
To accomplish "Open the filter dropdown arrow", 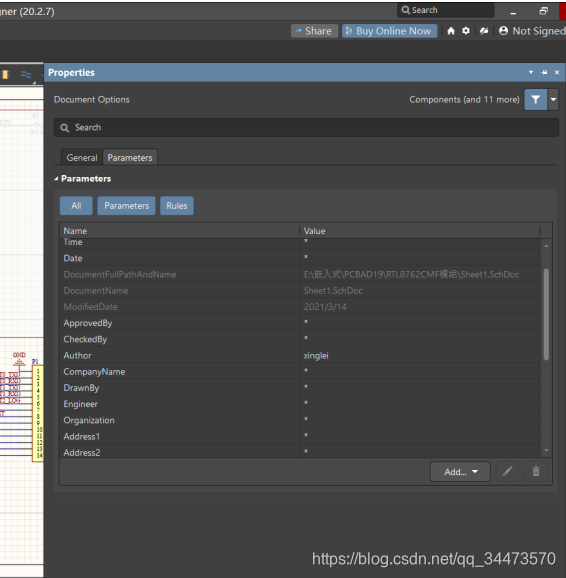I will tap(553, 100).
